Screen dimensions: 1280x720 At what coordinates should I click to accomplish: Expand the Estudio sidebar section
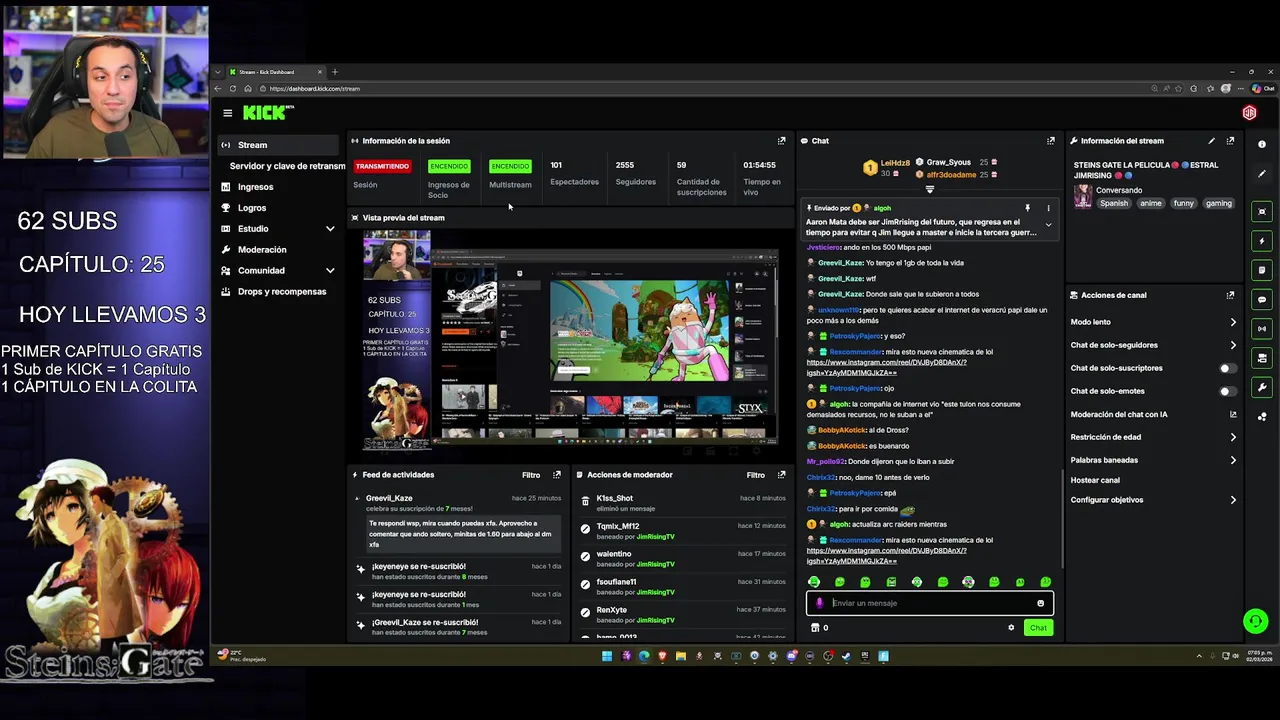(330, 229)
